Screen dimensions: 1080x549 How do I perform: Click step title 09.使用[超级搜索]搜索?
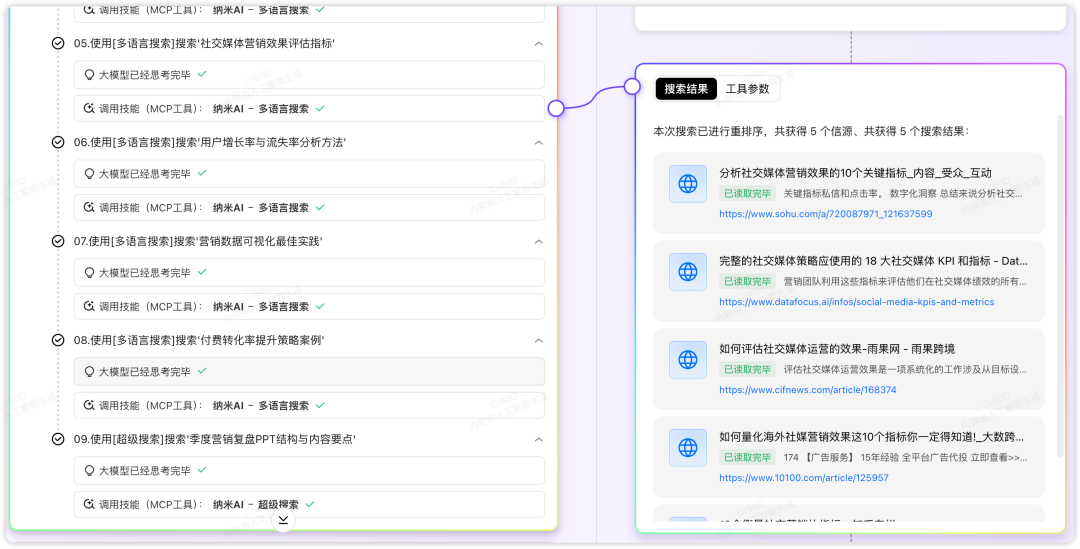point(214,439)
